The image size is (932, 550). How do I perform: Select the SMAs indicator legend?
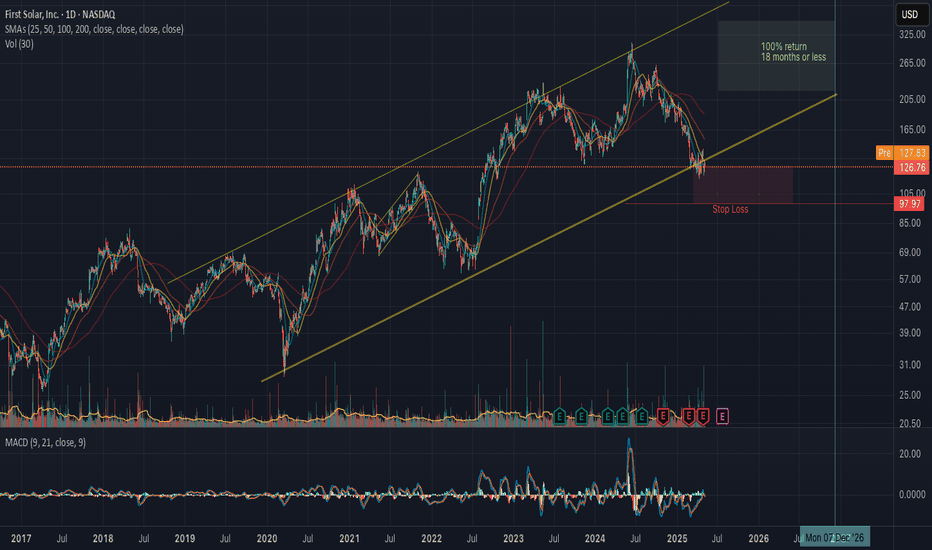click(94, 29)
